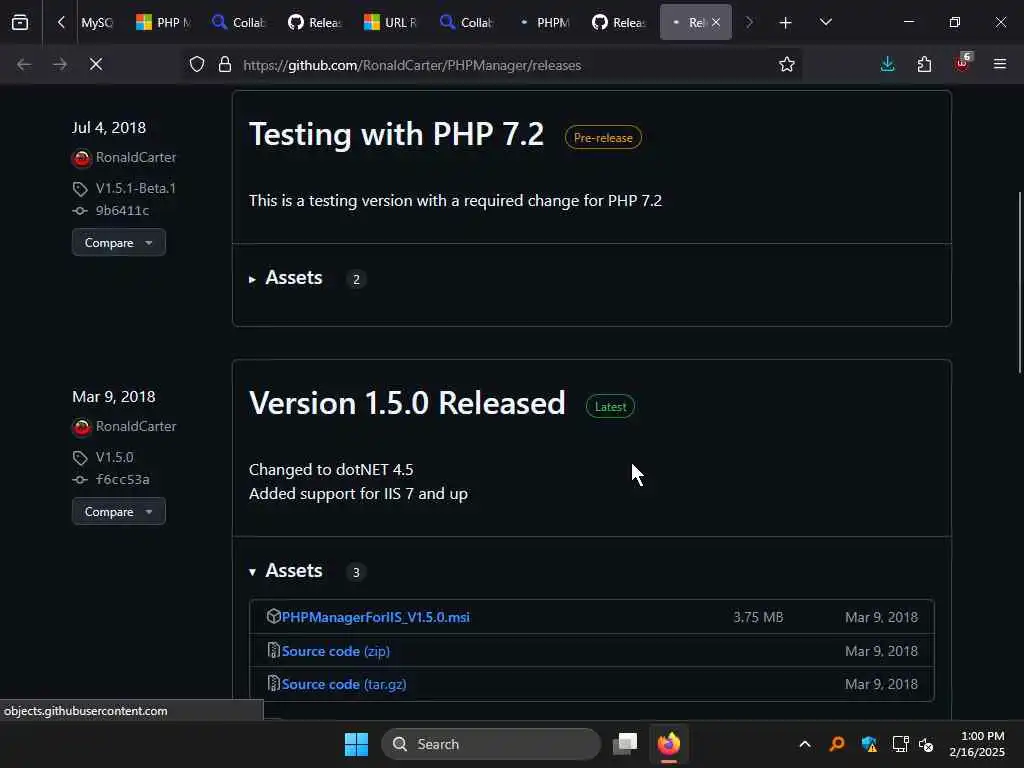This screenshot has height=768, width=1024.
Task: Open Task View in the taskbar
Action: coord(625,744)
